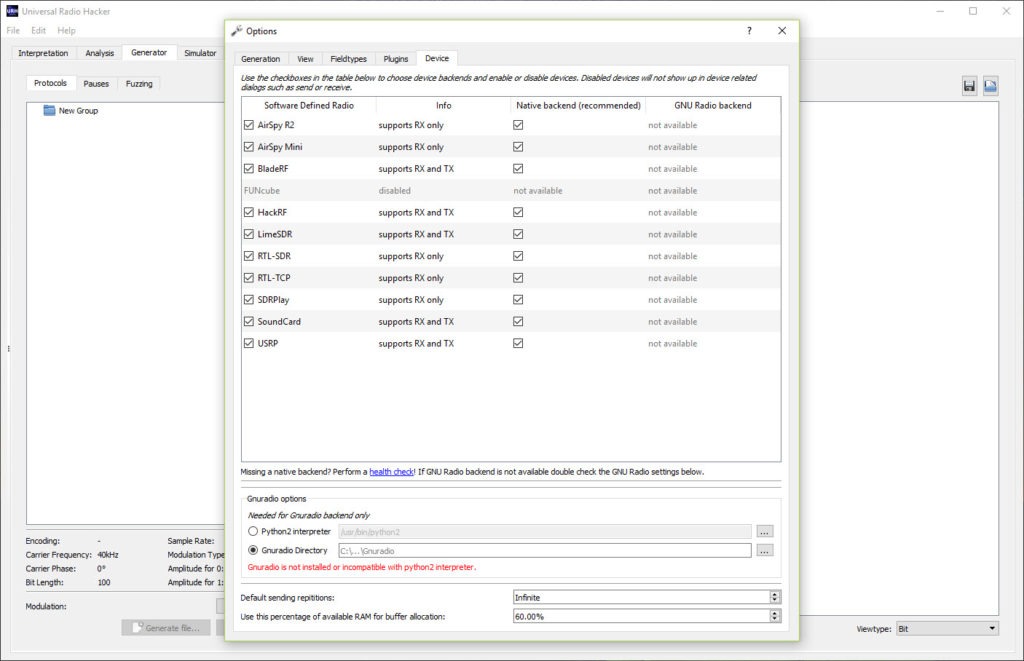Screen dimensions: 1024x661
Task: Open the Fieldtypes options tab
Action: [x=348, y=59]
